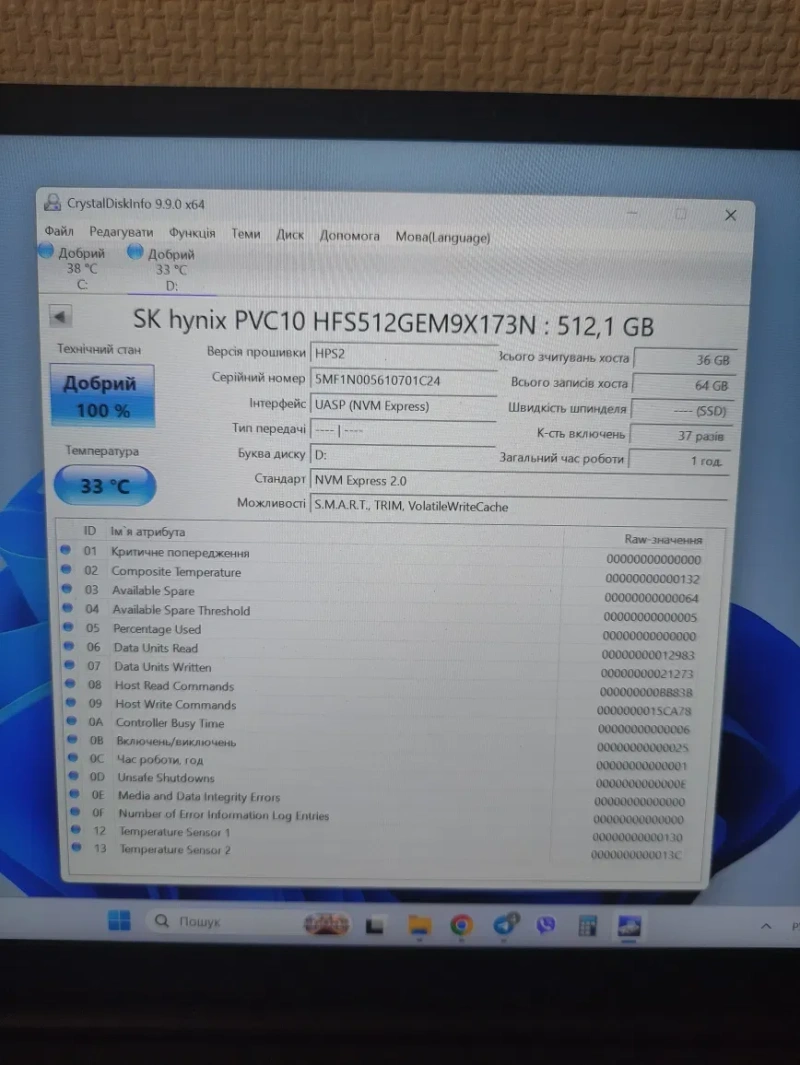Viewport: 800px width, 1065px height.
Task: Select the Temperature Sensor 1 row
Action: point(380,834)
